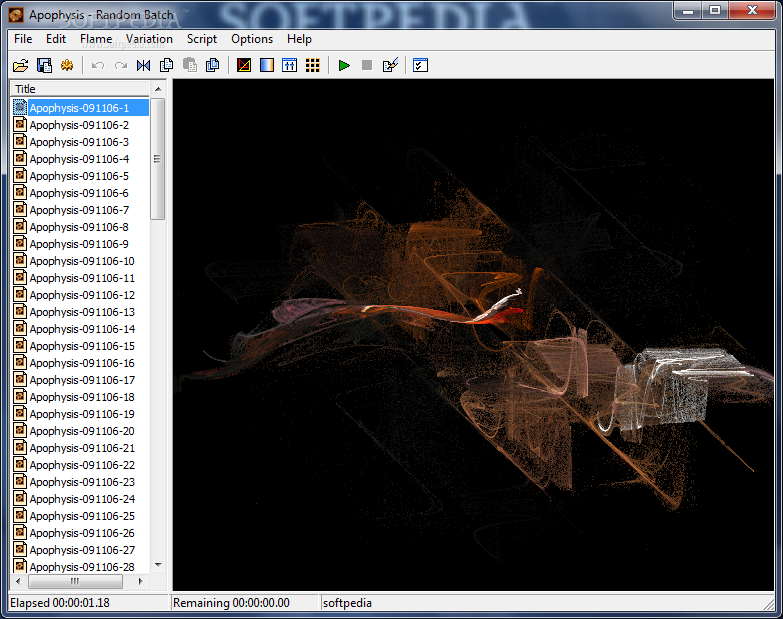The image size is (783, 619).
Task: Click the horizontal scrollbar thumb
Action: point(75,582)
